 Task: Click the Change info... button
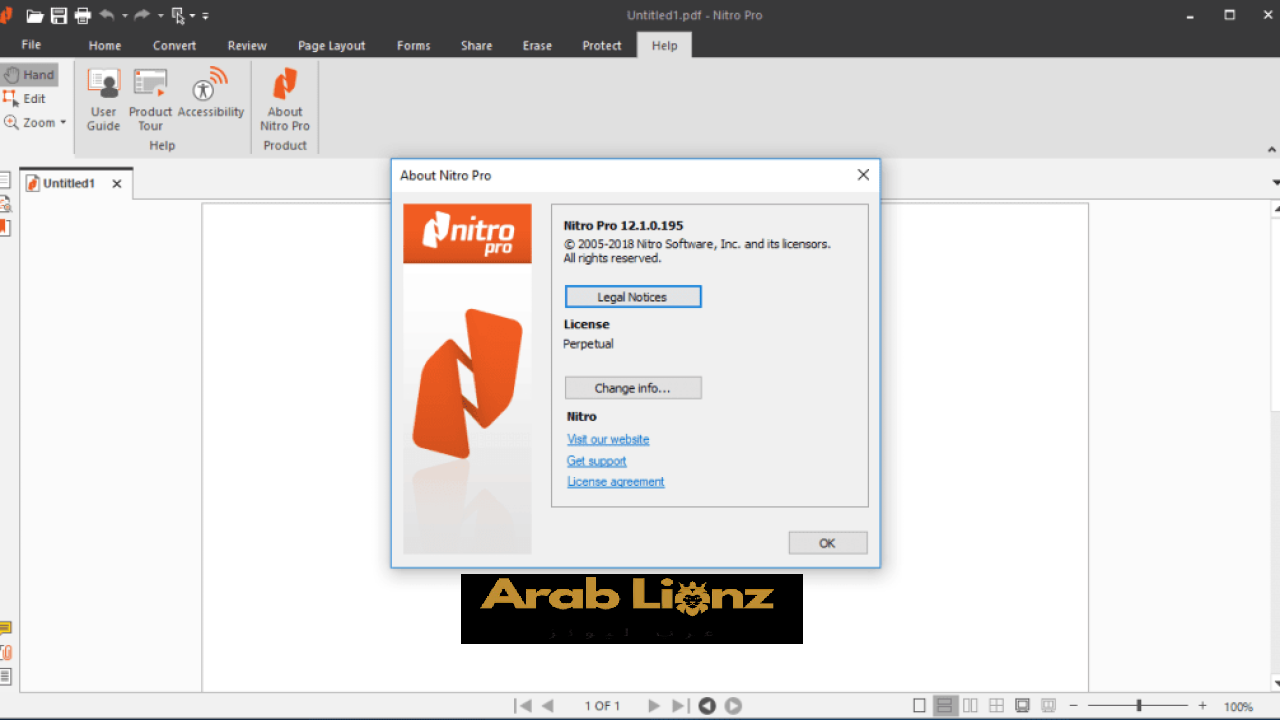[x=633, y=388]
